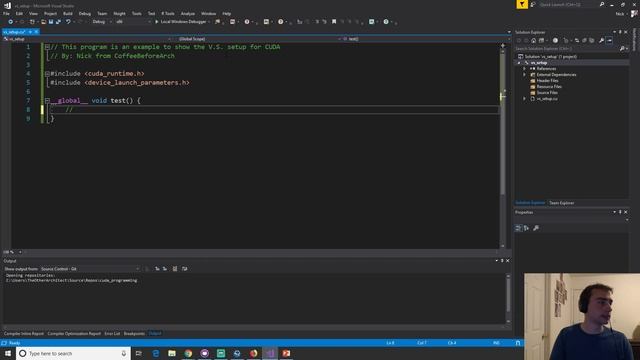Open the Tools menu
Screen dimensions: 640x360
(x=136, y=13)
